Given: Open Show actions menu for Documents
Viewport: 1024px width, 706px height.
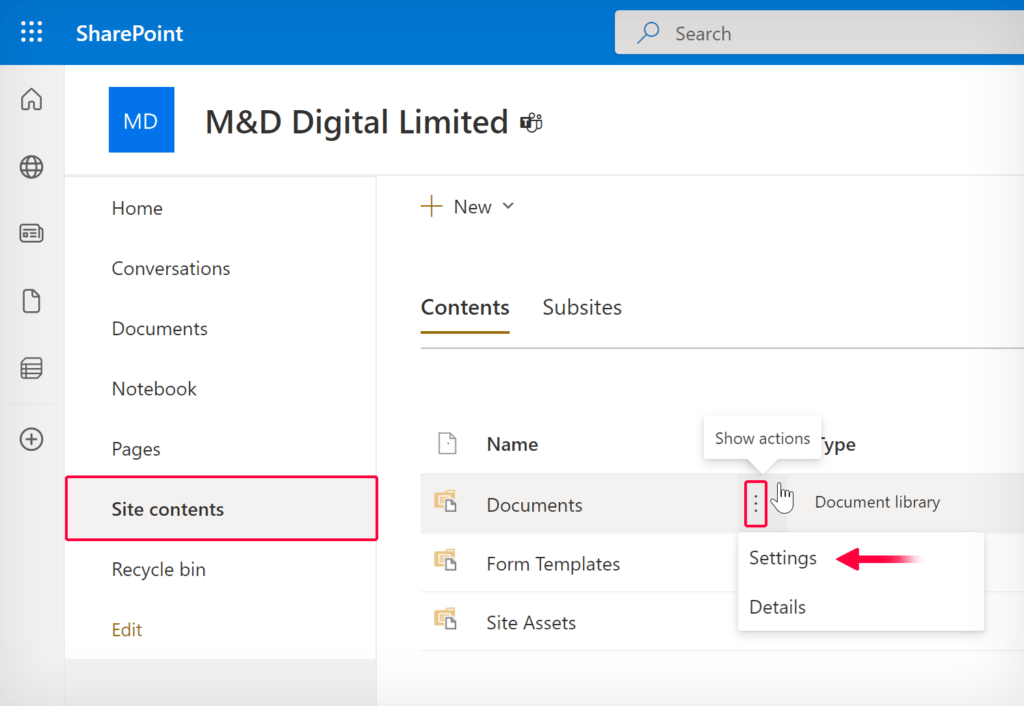Looking at the screenshot, I should coord(755,504).
